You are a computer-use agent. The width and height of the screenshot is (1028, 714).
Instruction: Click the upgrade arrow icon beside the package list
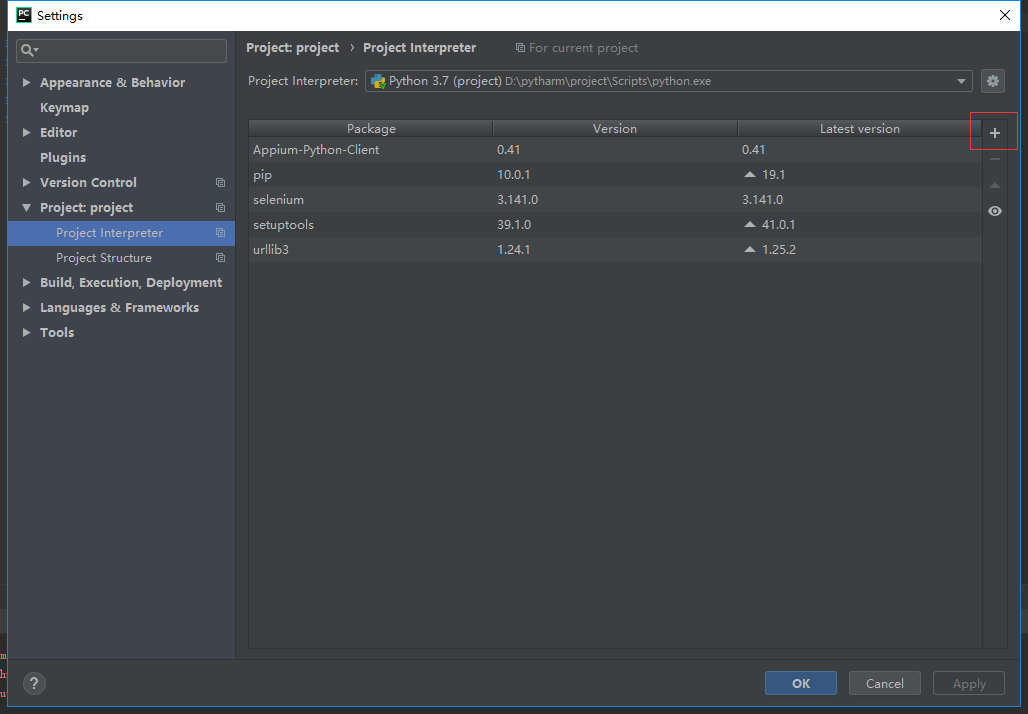(993, 185)
